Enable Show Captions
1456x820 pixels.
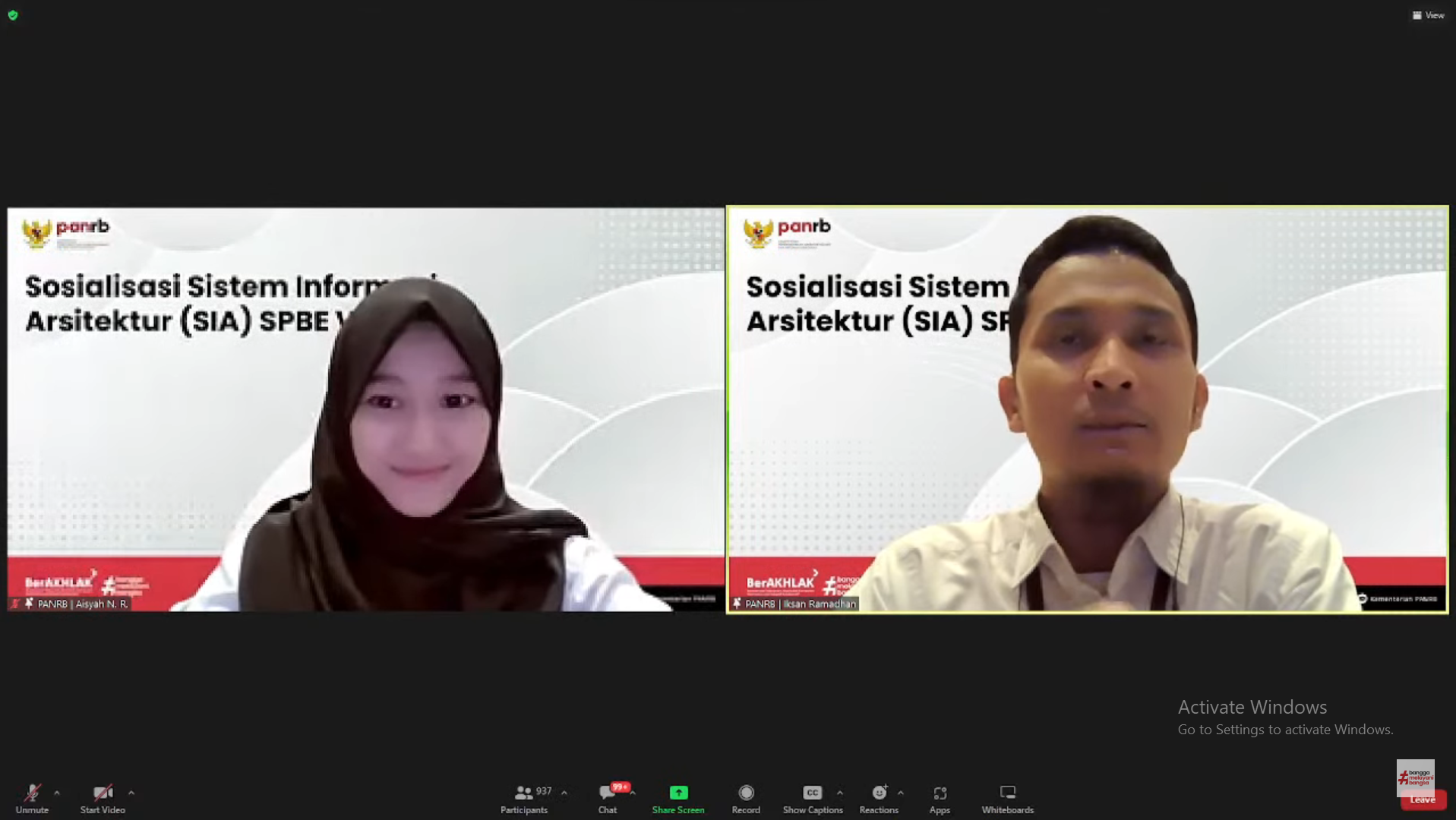pos(812,799)
